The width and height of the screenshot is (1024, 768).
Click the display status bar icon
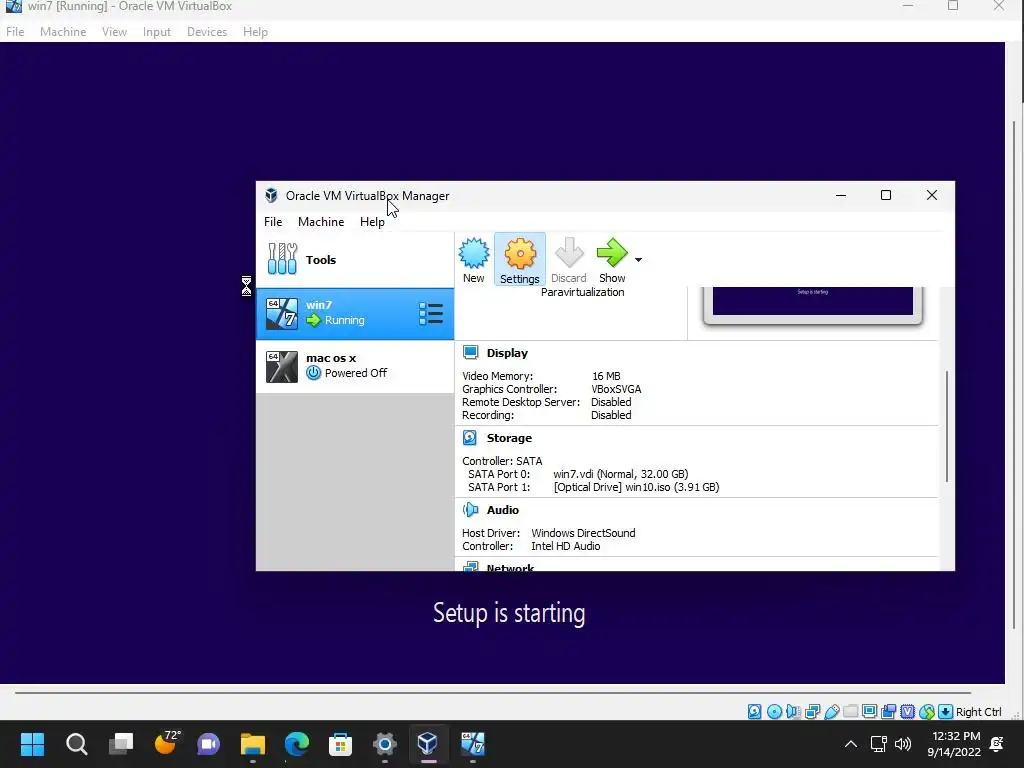pyautogui.click(x=869, y=712)
